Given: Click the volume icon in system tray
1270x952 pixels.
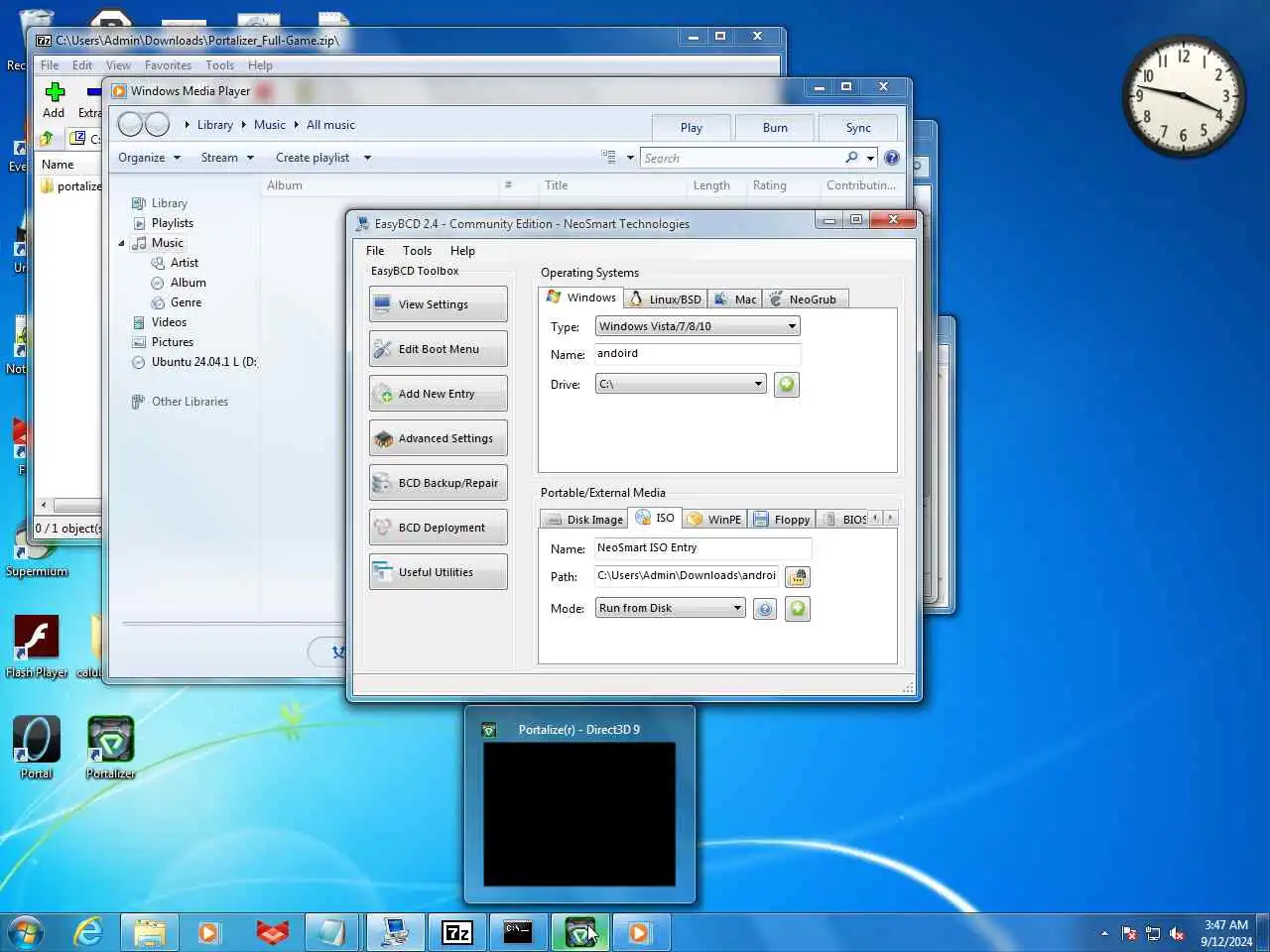Looking at the screenshot, I should click(x=1177, y=933).
